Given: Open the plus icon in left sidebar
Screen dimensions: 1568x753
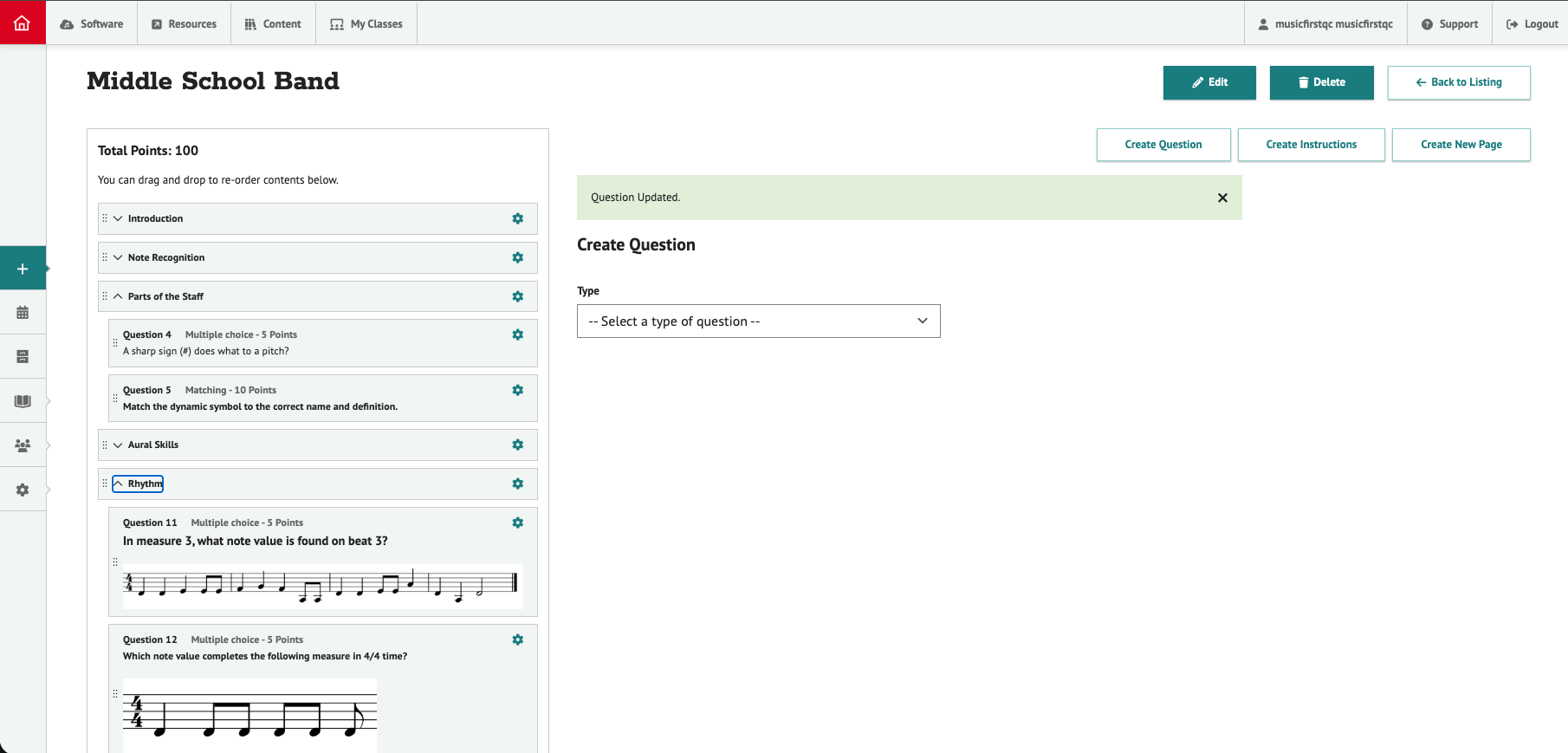Looking at the screenshot, I should pos(23,269).
